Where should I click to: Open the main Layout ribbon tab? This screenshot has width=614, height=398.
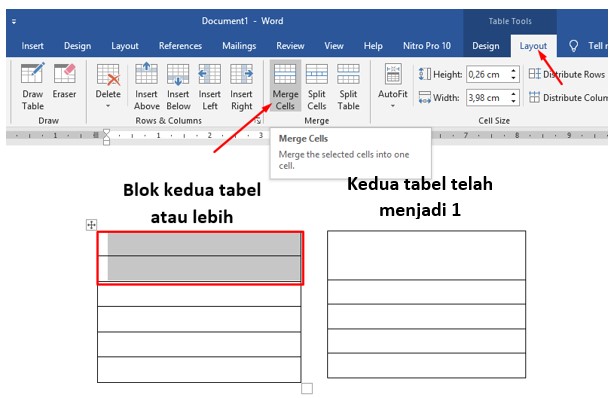coord(125,46)
